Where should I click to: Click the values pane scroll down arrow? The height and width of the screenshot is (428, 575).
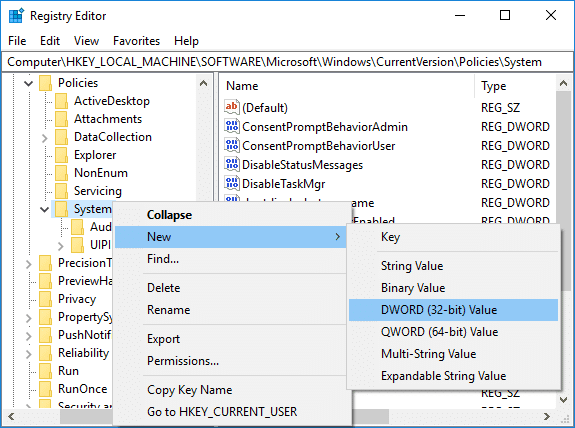[x=564, y=400]
